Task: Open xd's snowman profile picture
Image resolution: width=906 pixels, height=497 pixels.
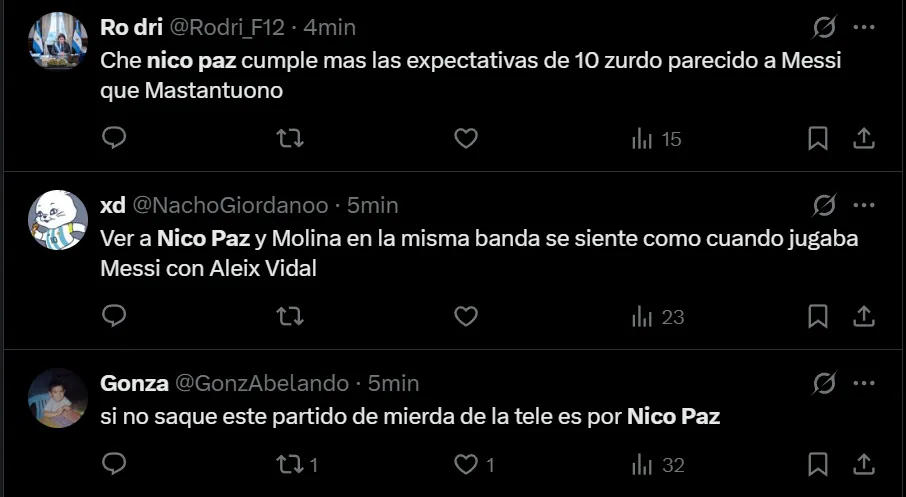Action: 58,220
